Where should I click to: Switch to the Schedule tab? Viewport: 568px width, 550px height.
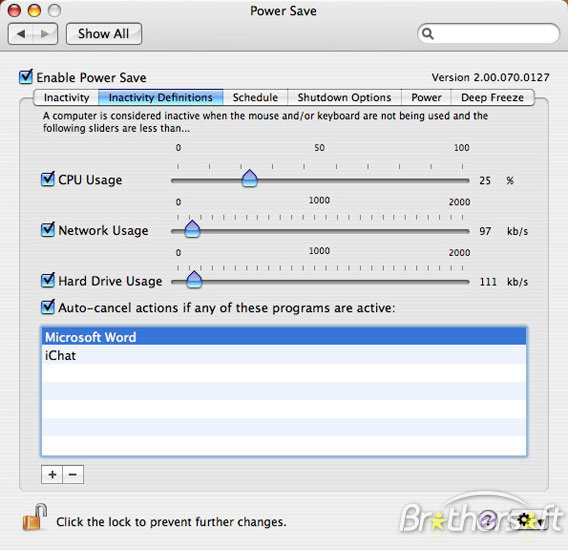(x=255, y=97)
